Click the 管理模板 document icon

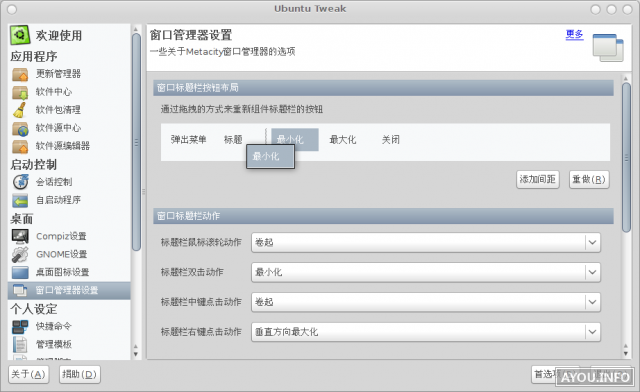pyautogui.click(x=20, y=344)
